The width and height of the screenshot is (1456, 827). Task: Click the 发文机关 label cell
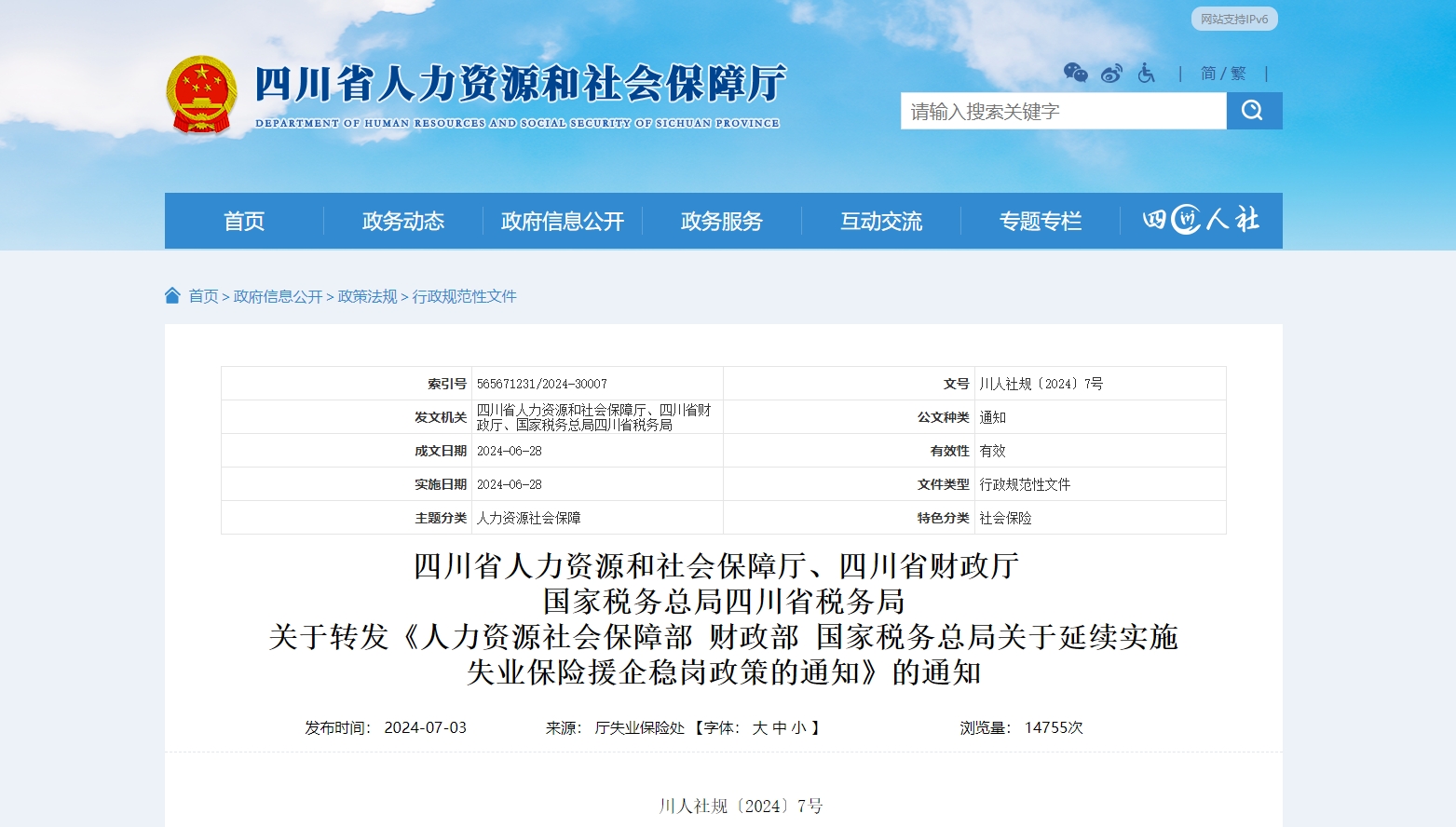tap(347, 417)
